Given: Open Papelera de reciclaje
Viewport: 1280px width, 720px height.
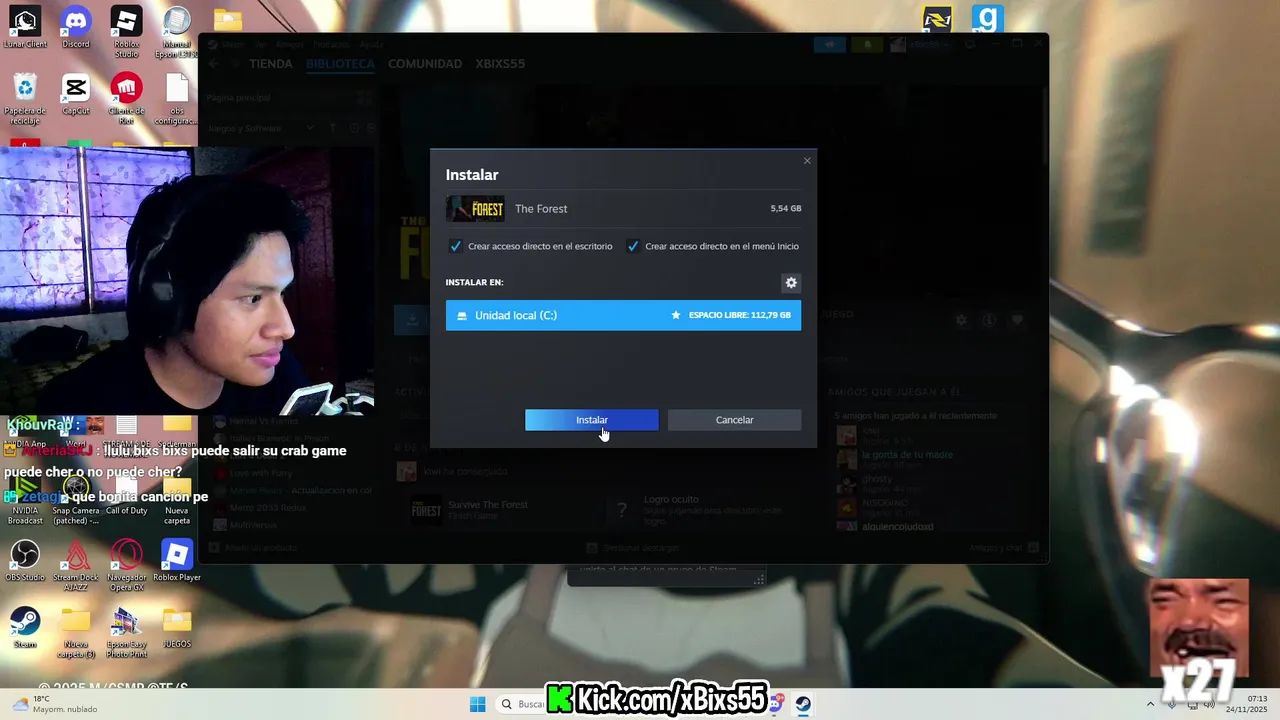Looking at the screenshot, I should pos(25,99).
